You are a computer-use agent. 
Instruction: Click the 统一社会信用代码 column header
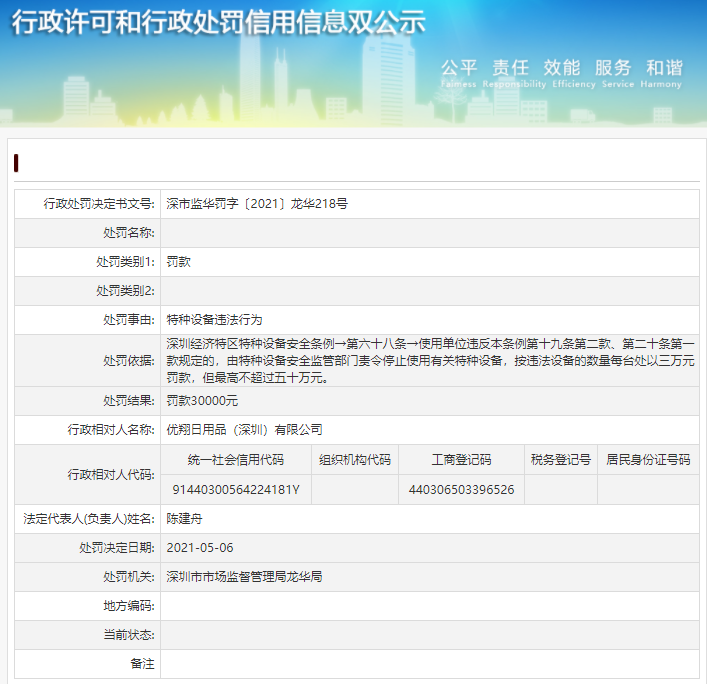pos(236,460)
